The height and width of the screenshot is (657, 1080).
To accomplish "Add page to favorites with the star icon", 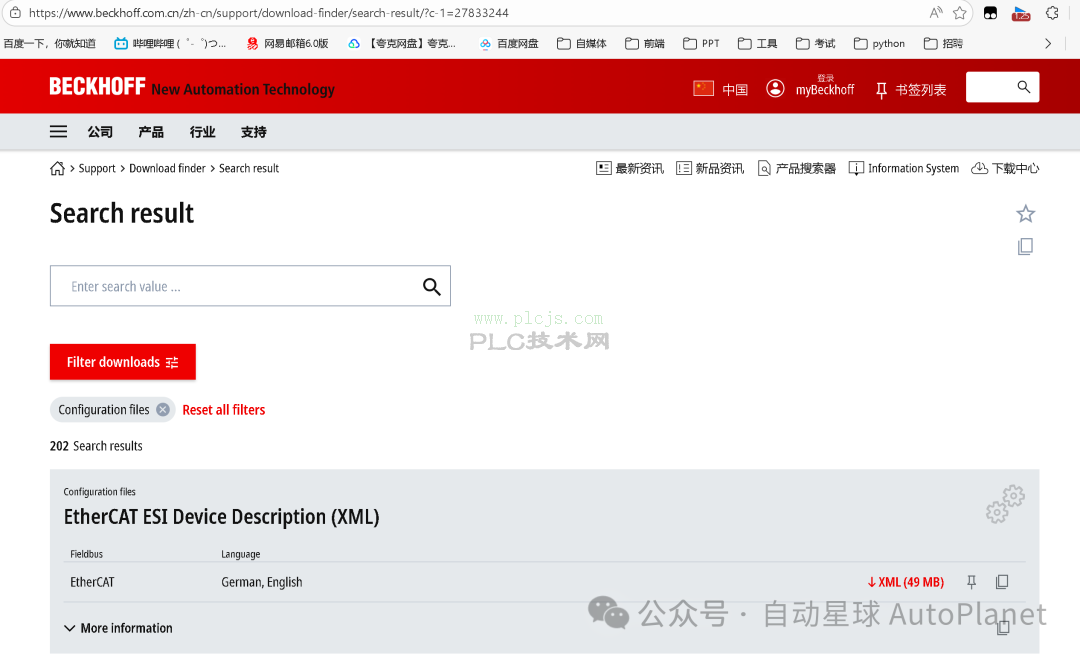I will [x=959, y=12].
